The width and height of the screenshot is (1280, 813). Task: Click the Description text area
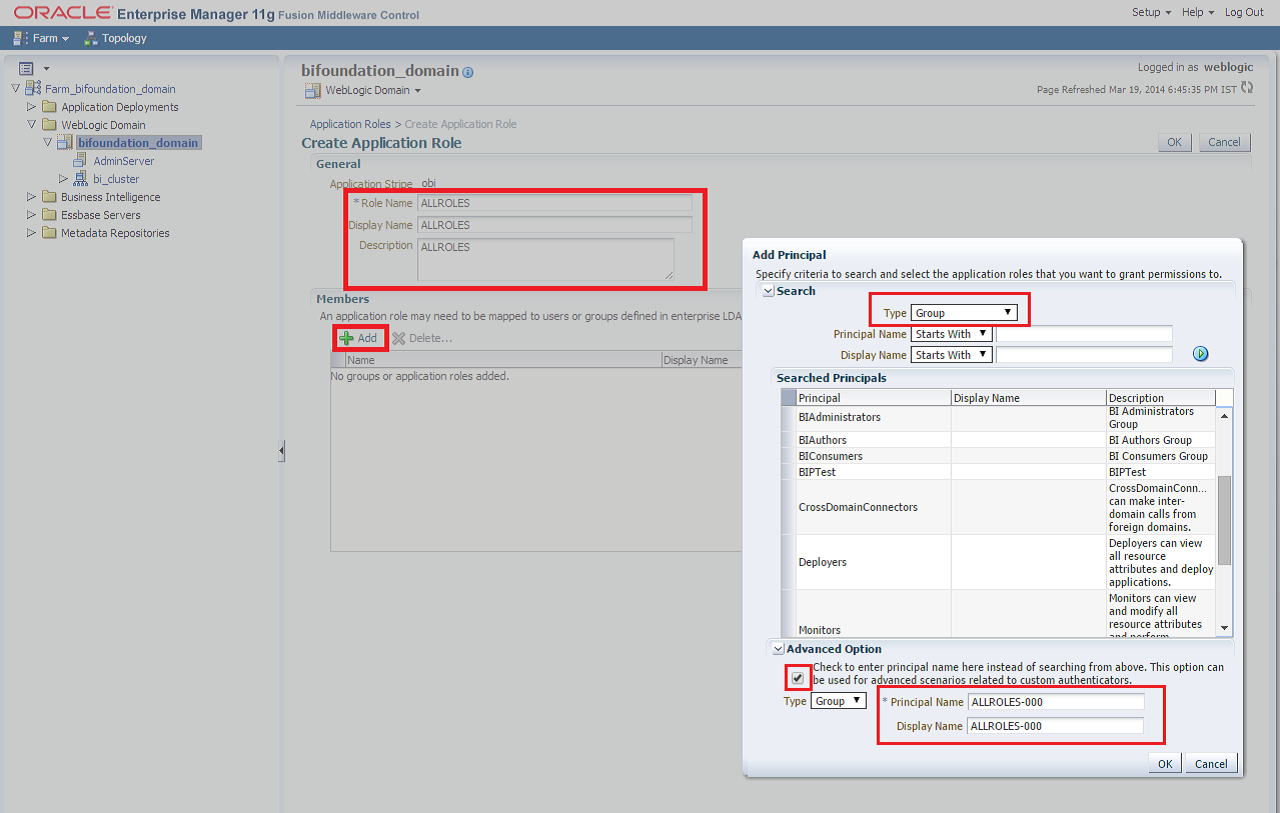tap(546, 259)
